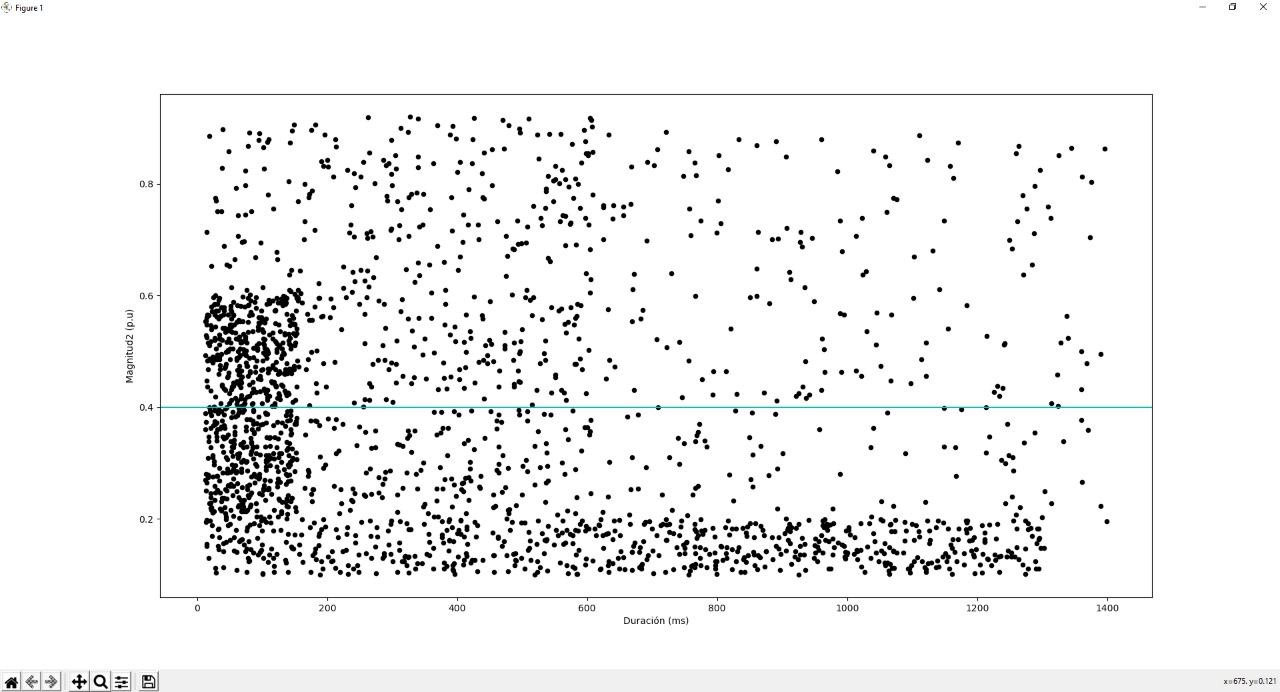Click the x-axis tick label 200
This screenshot has height=692, width=1280.
coord(327,607)
